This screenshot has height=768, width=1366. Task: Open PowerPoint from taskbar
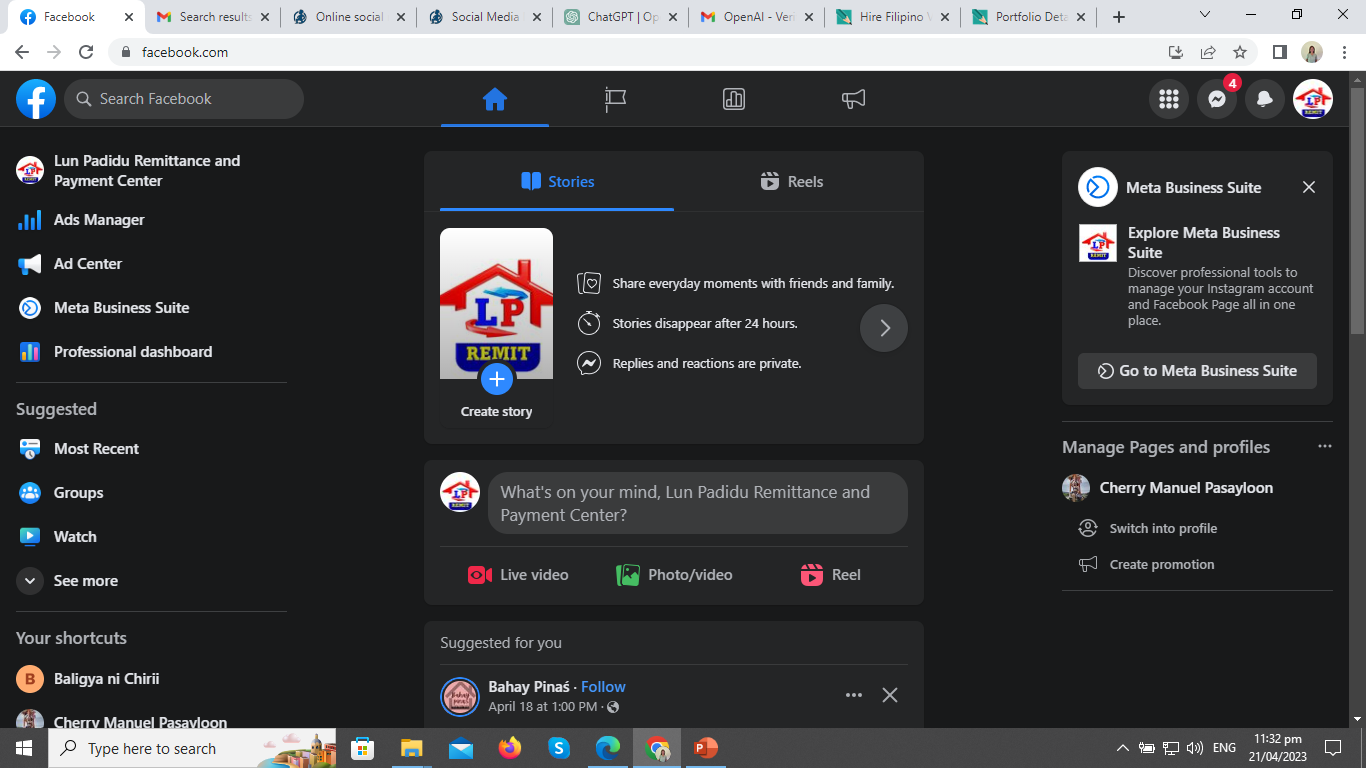click(x=706, y=748)
